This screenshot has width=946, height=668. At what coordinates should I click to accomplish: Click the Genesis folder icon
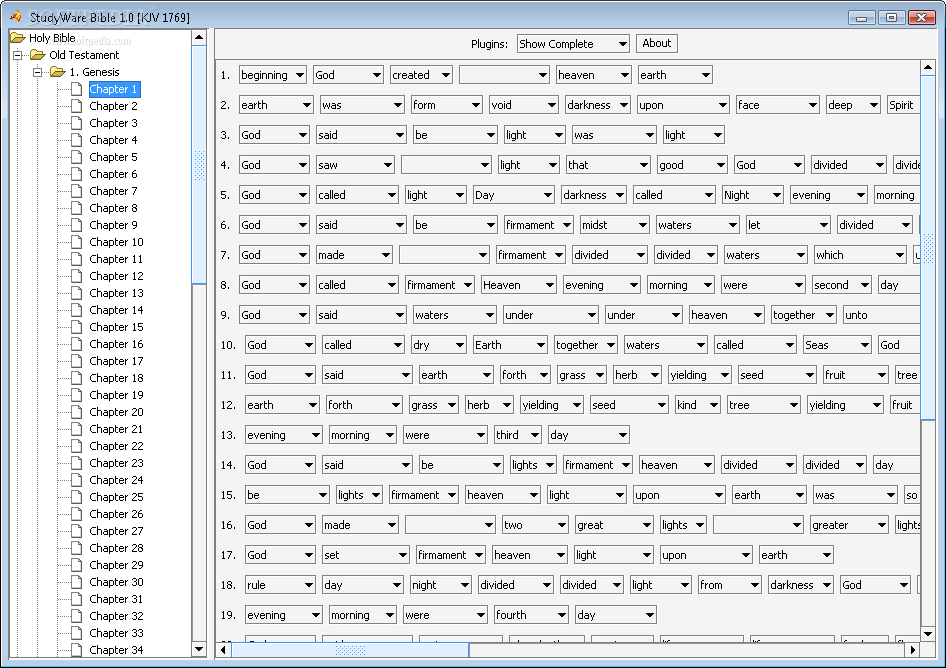58,72
